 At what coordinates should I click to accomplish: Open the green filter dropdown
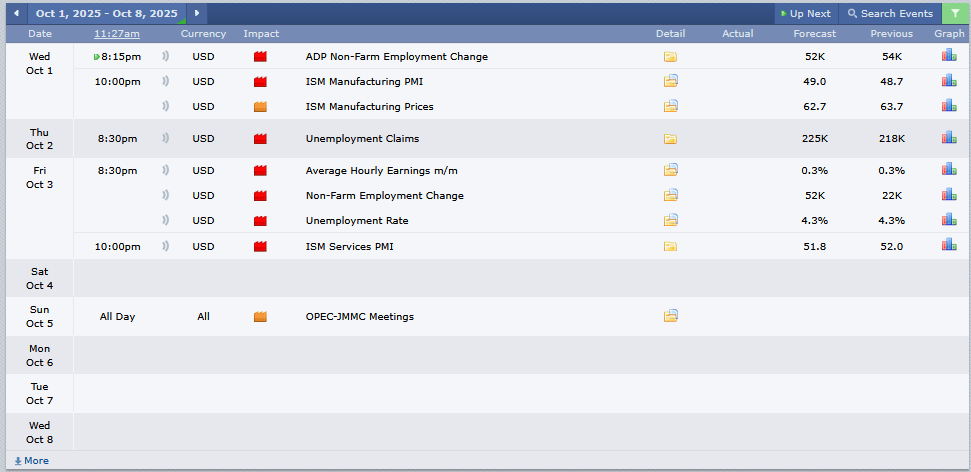pos(955,14)
